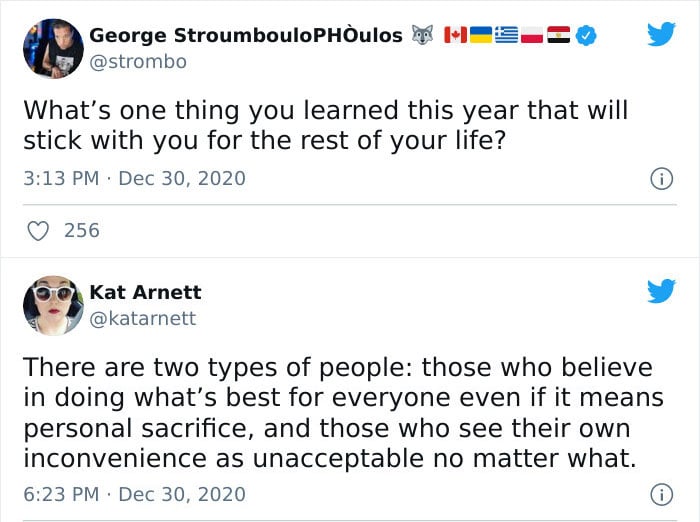Click the Egypt flag emoji in George's name
The height and width of the screenshot is (522, 700).
tap(558, 35)
